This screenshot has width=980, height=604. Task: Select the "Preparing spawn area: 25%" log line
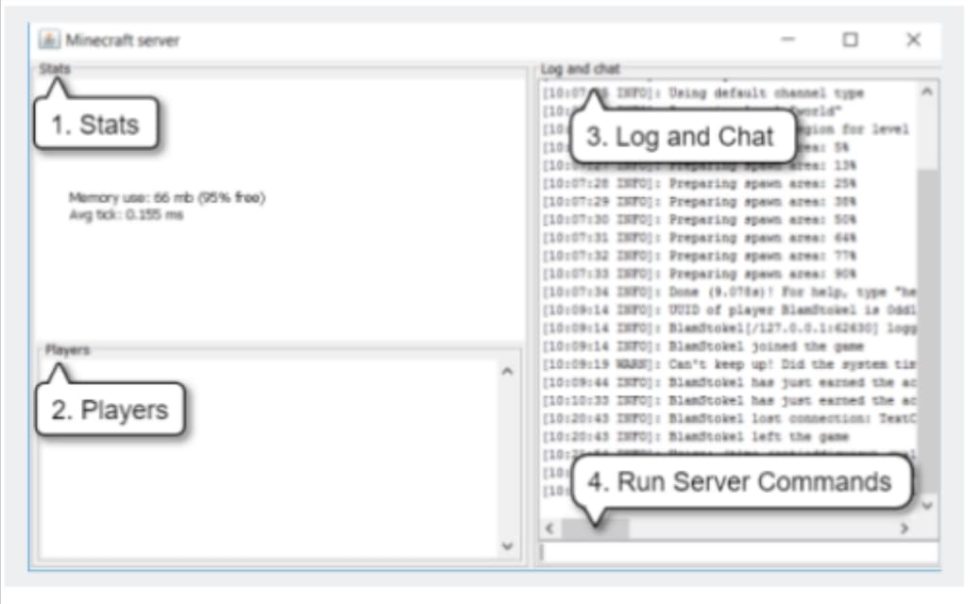(699, 184)
